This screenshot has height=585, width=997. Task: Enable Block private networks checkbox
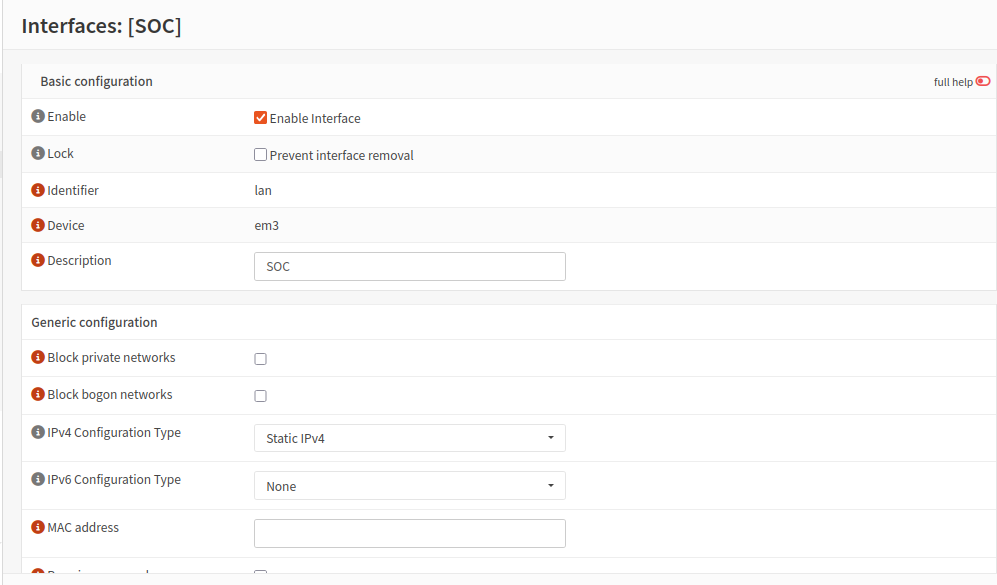tap(261, 359)
